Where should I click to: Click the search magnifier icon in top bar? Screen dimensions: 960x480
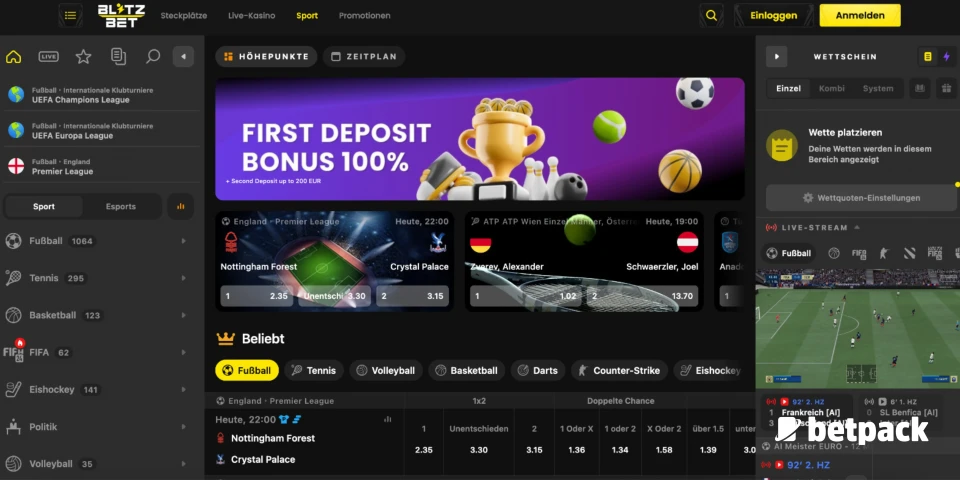point(711,15)
